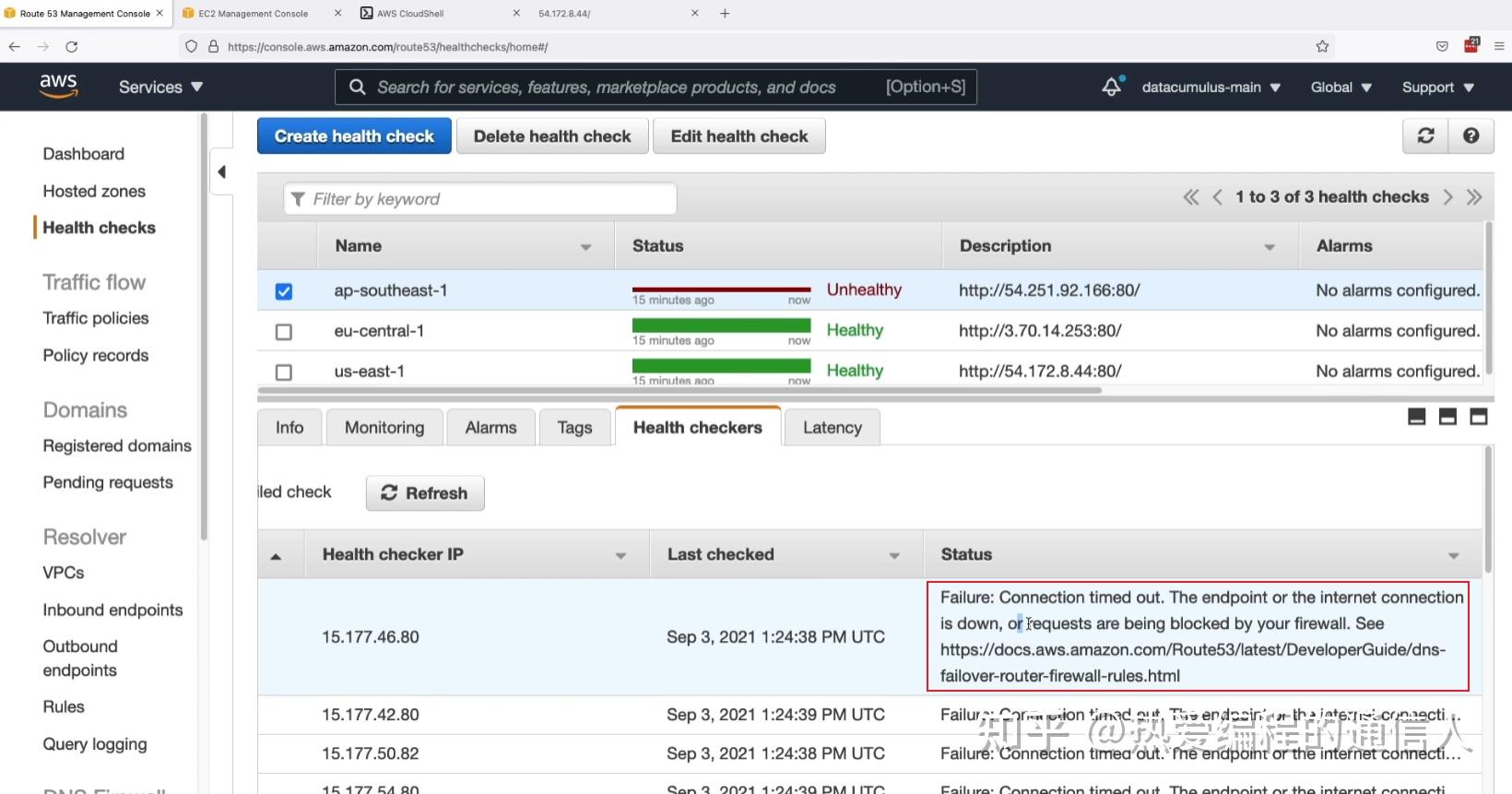Open the Alarms tab

[490, 427]
